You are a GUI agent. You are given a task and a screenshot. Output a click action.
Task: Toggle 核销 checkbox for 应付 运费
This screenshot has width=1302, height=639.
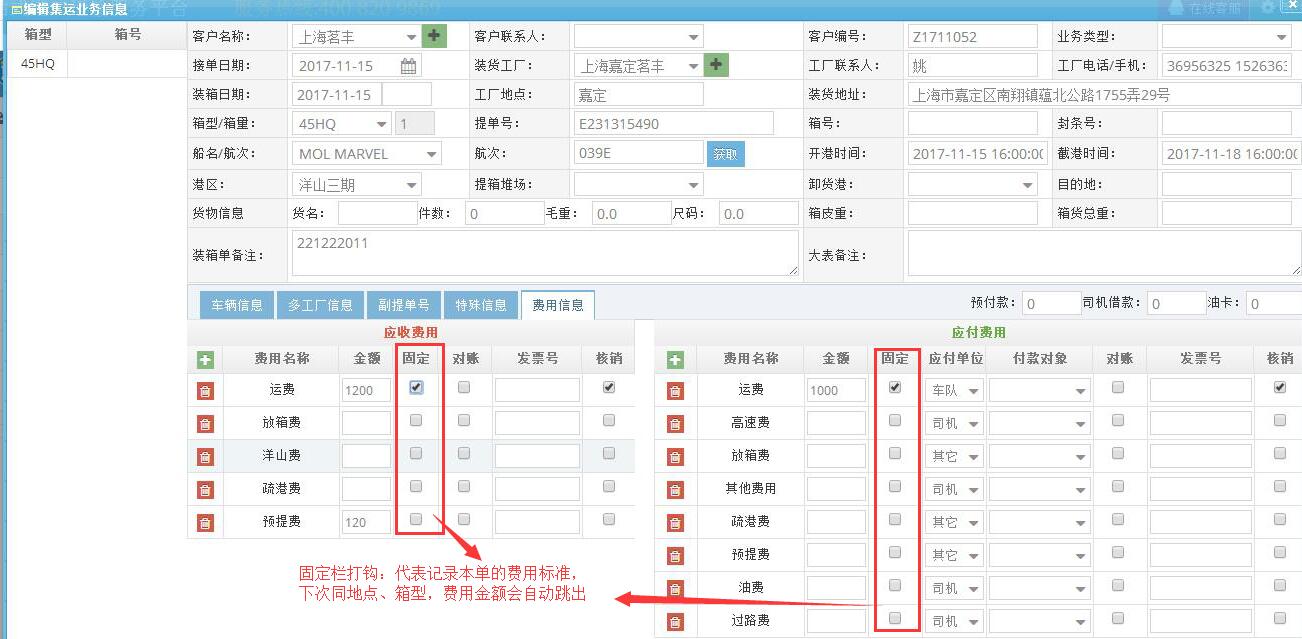[1279, 388]
